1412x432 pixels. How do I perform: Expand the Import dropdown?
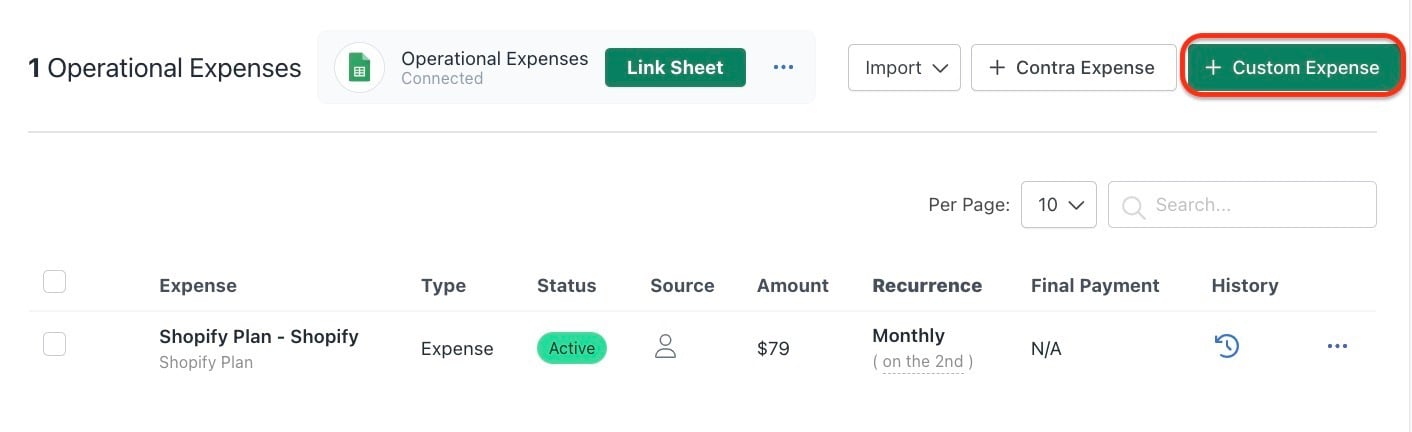point(904,68)
